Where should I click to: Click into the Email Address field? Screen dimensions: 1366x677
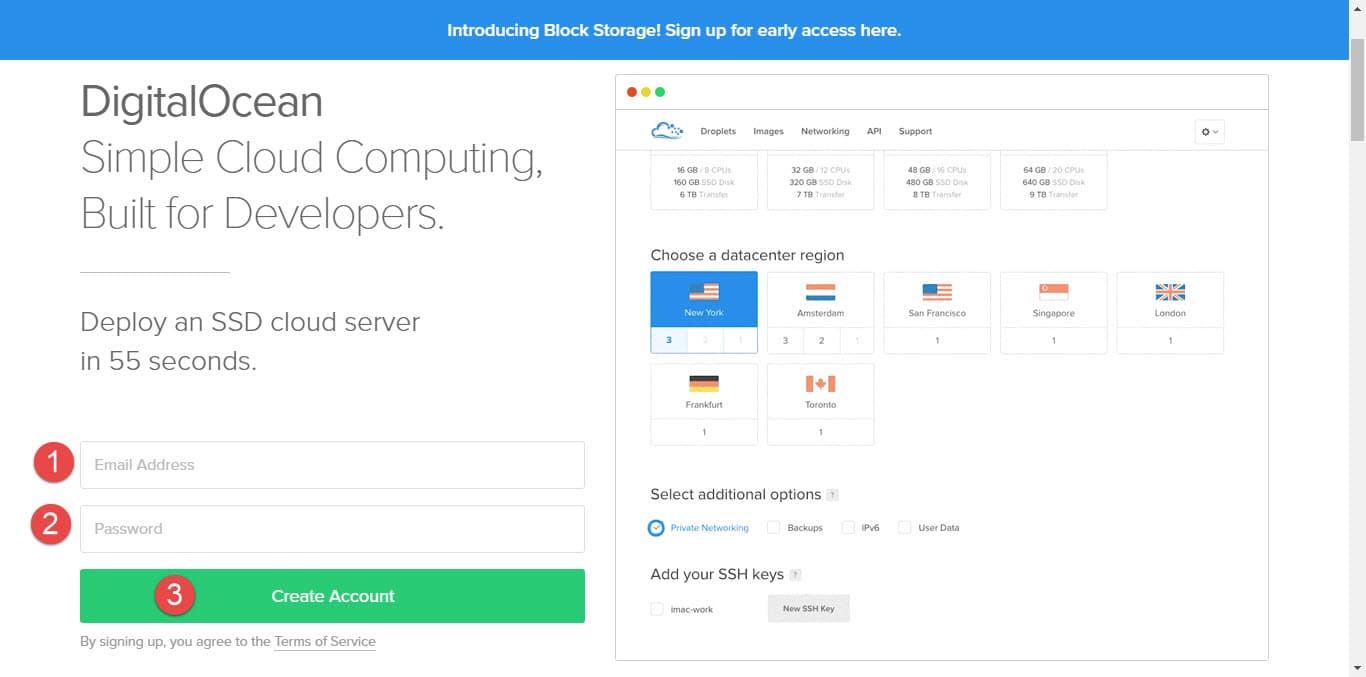tap(332, 465)
